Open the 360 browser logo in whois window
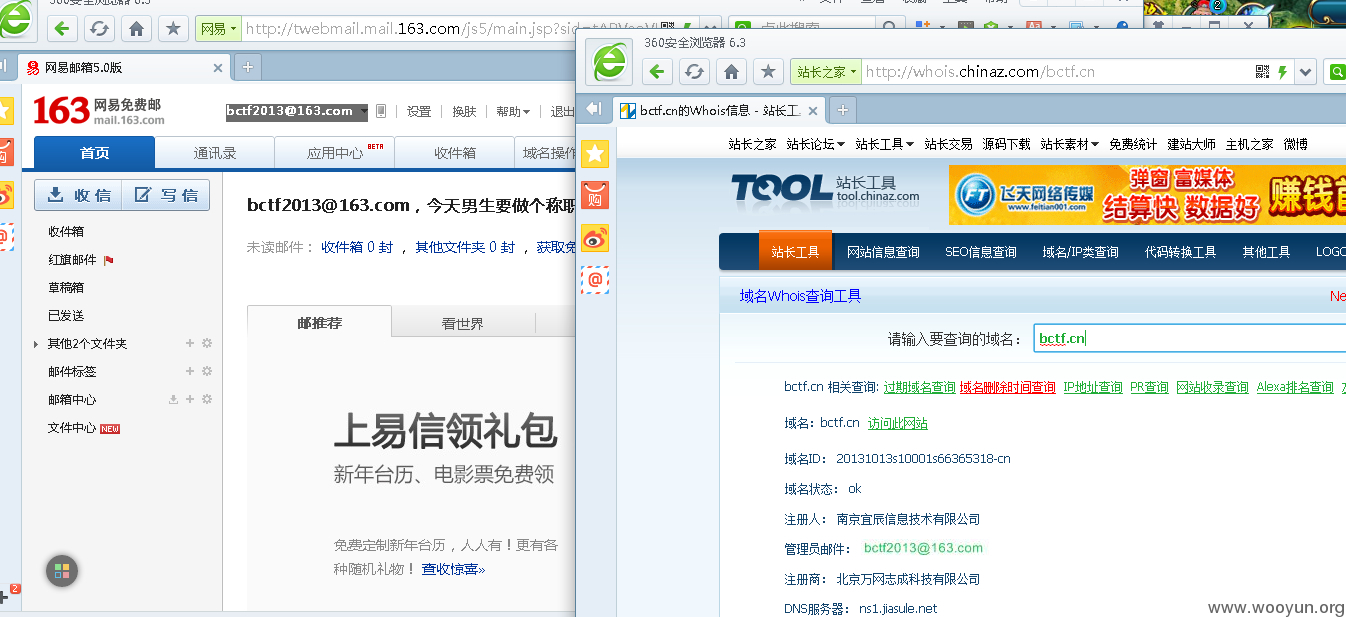Image resolution: width=1346 pixels, height=617 pixels. pyautogui.click(x=609, y=60)
